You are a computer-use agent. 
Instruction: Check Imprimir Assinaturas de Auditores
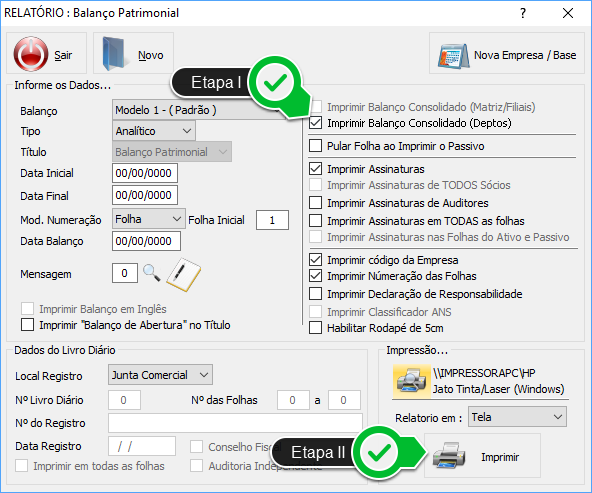point(316,203)
